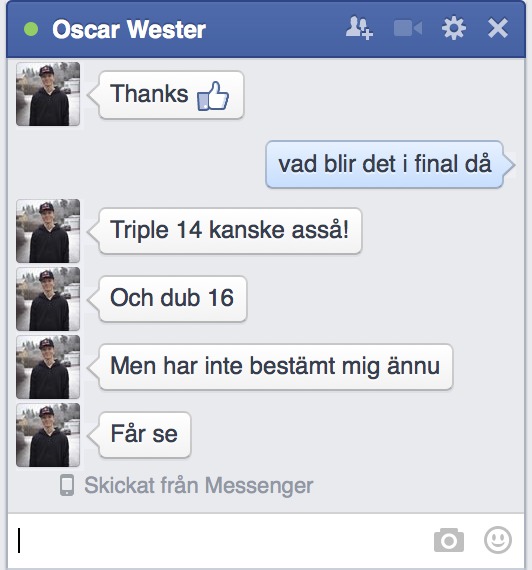Click profile picture beside Och dub 16

[x=48, y=299]
